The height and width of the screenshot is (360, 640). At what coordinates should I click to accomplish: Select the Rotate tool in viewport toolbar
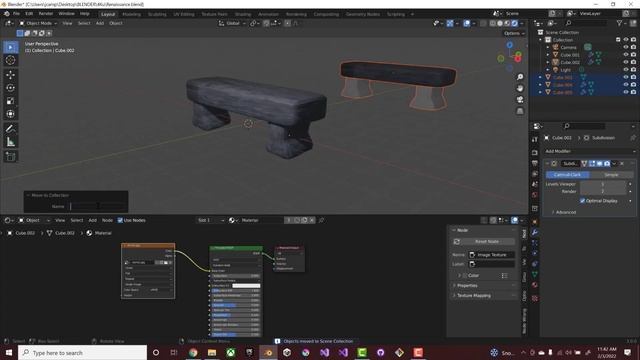11,88
